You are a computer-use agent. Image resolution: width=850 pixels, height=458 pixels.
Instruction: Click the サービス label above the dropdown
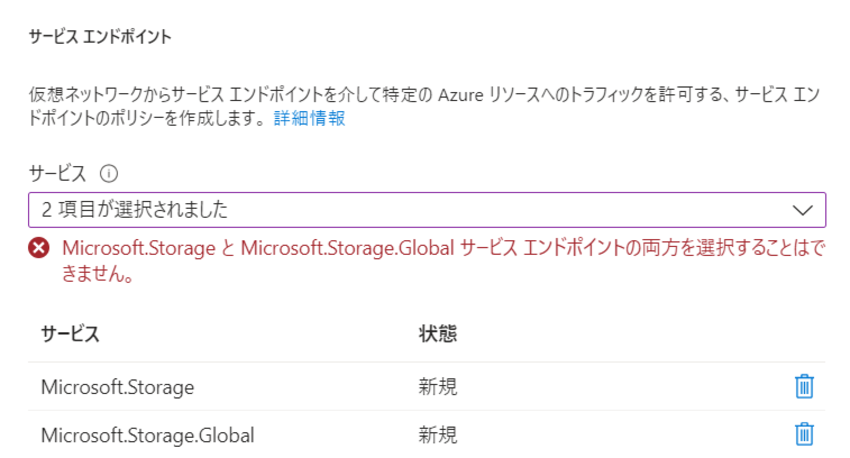click(57, 173)
